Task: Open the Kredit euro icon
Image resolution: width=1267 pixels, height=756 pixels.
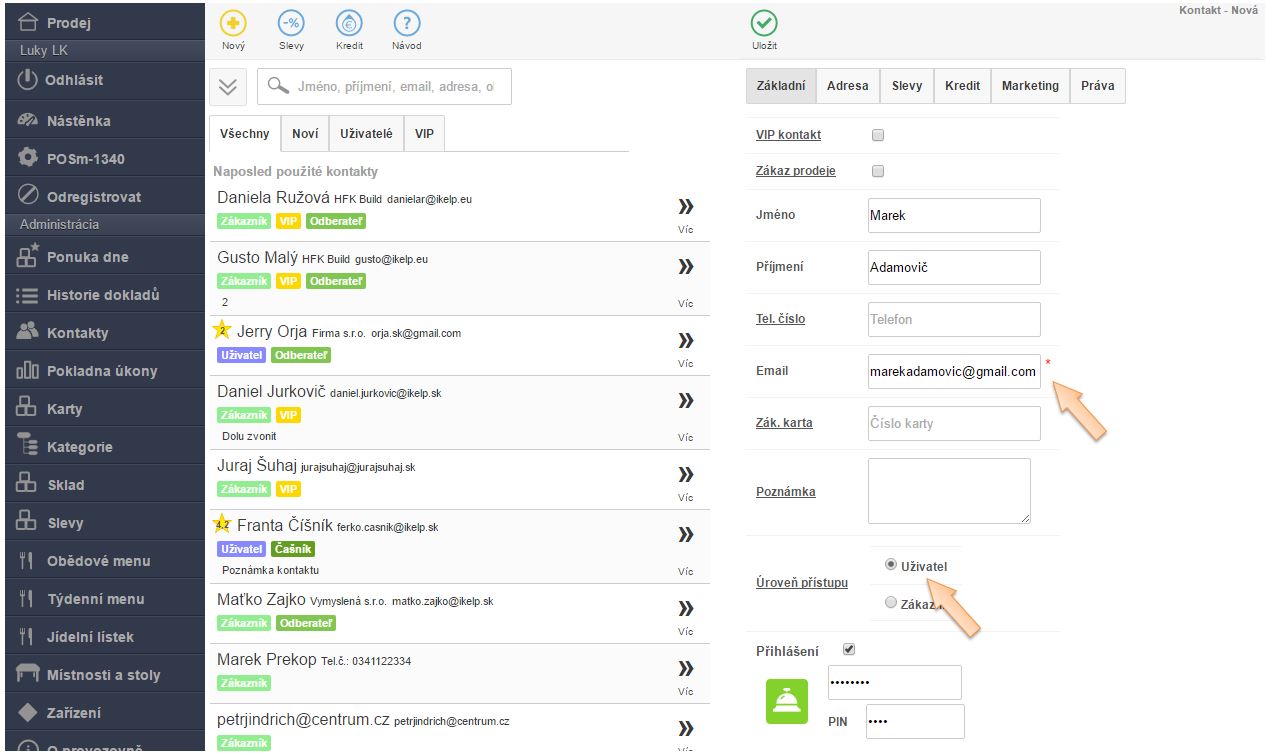Action: pos(349,24)
